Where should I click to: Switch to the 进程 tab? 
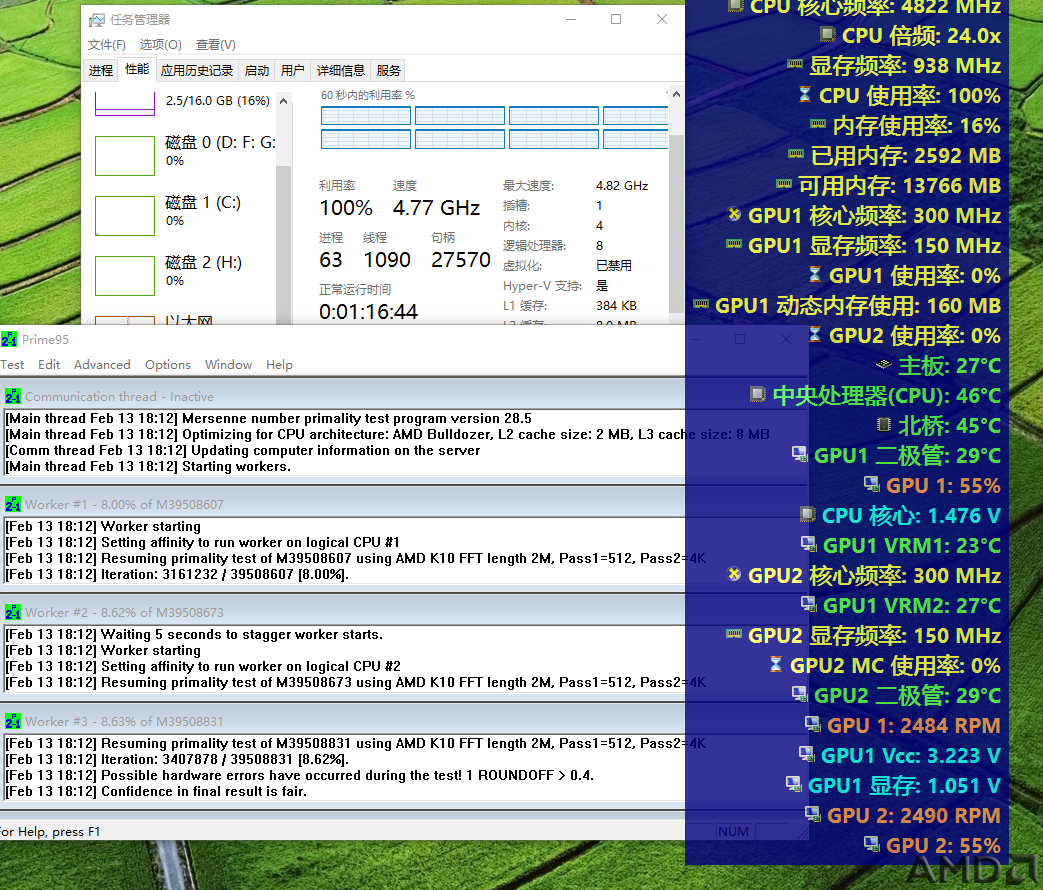[101, 71]
